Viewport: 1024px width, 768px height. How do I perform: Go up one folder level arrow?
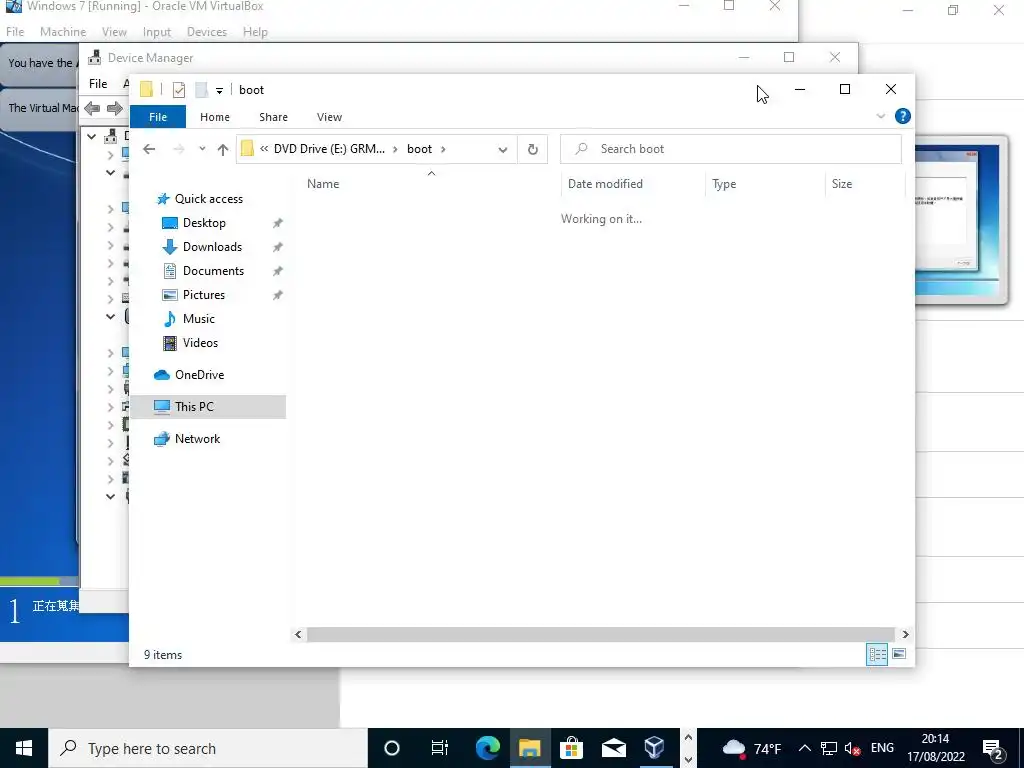[223, 150]
